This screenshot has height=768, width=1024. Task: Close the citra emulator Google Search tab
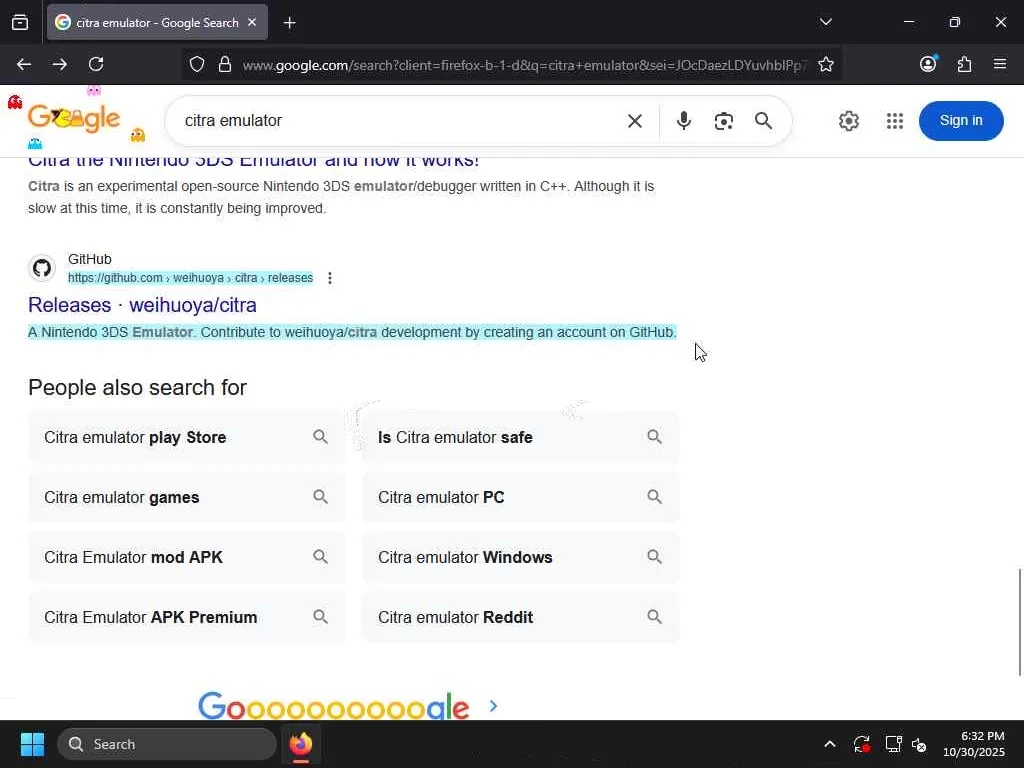[x=252, y=22]
